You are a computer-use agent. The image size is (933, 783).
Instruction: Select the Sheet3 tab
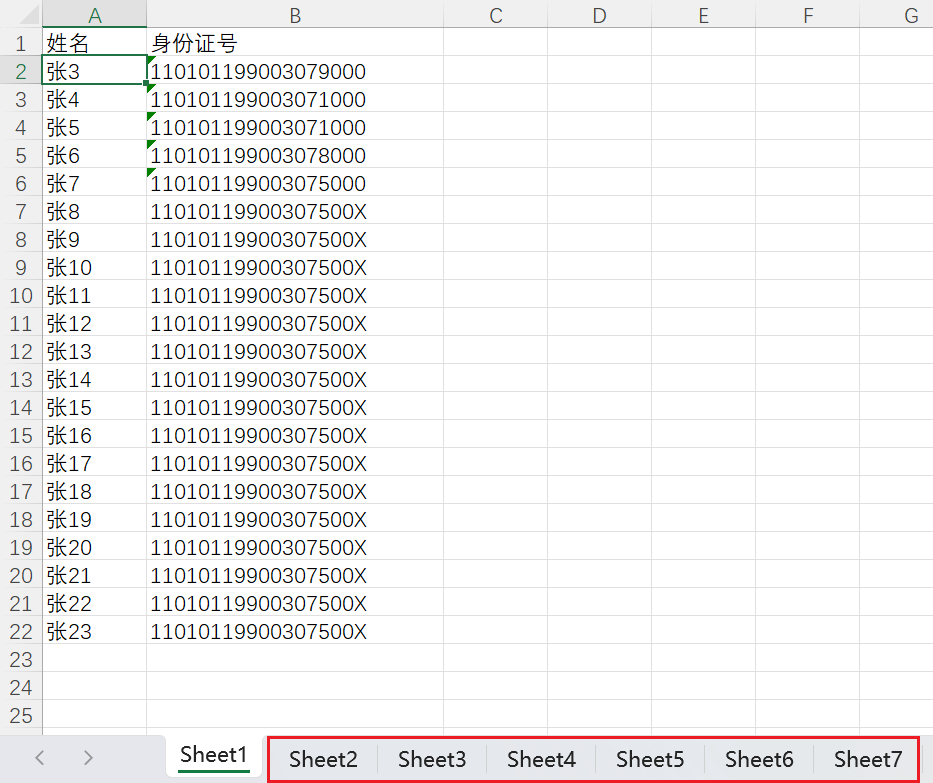tap(432, 759)
